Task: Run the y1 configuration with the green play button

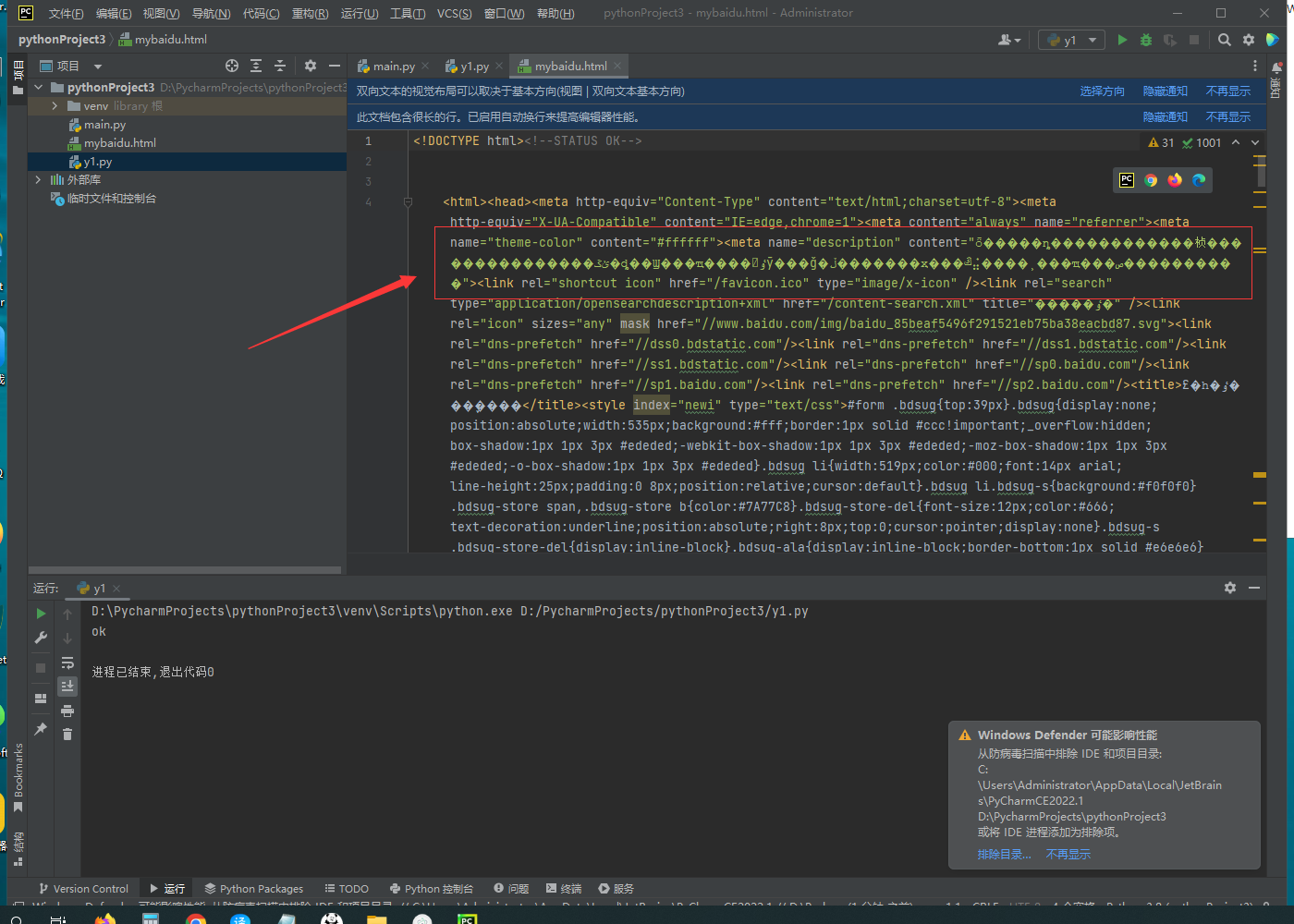Action: [x=1122, y=40]
